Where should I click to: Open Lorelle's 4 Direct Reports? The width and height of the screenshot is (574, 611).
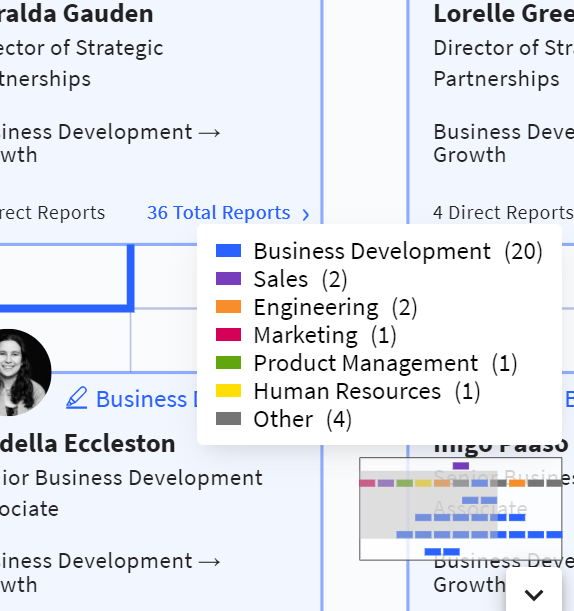[x=503, y=213]
